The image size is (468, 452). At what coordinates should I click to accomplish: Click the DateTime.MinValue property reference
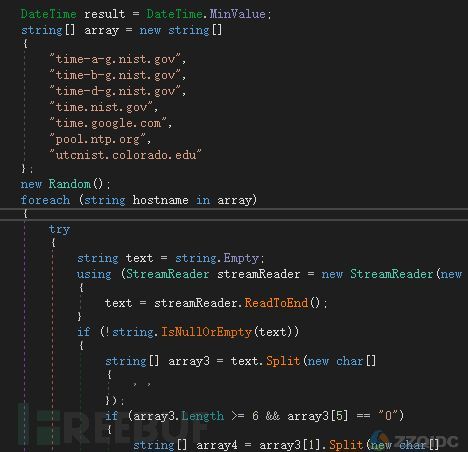coord(206,14)
